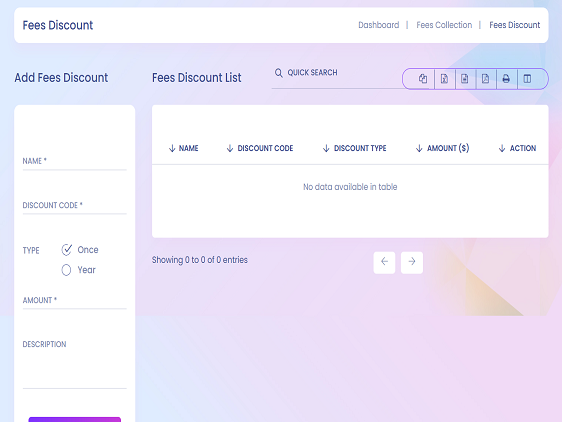Sort table by Name column
The image size is (562, 422).
[183, 148]
